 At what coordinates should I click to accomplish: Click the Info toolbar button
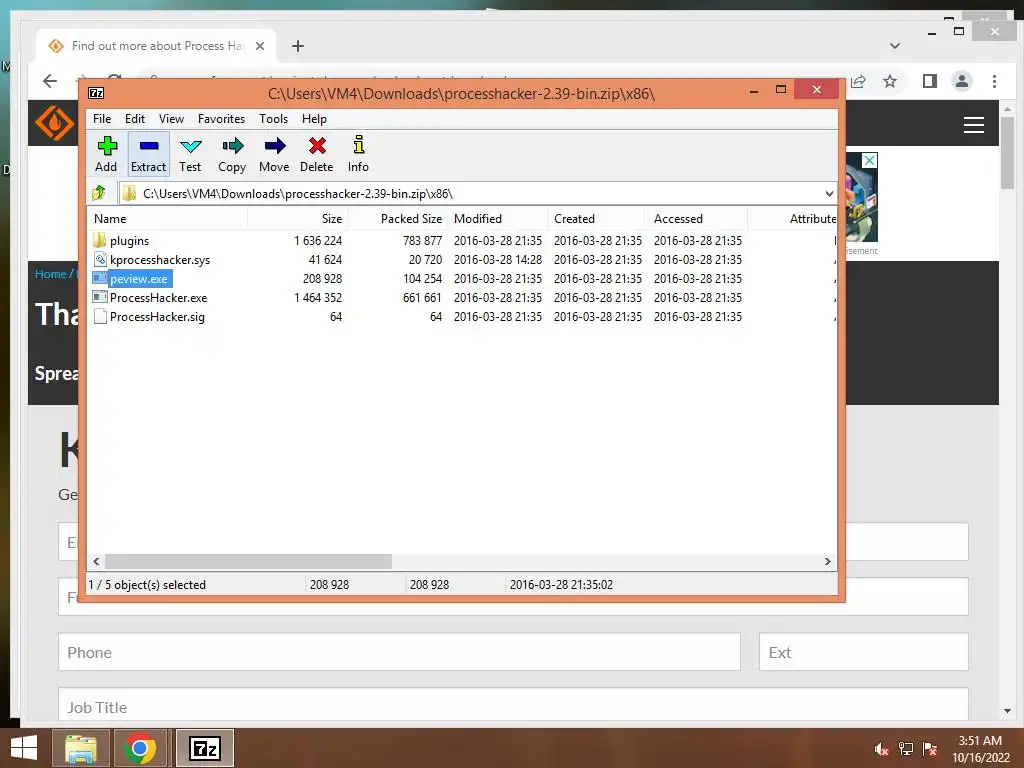point(358,154)
